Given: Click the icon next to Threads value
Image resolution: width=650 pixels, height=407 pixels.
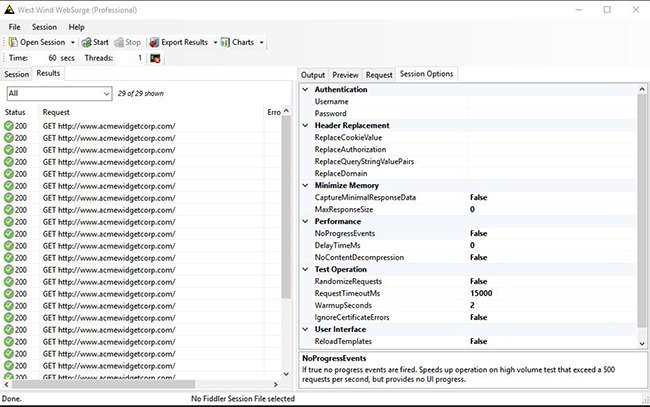Looking at the screenshot, I should tap(155, 58).
